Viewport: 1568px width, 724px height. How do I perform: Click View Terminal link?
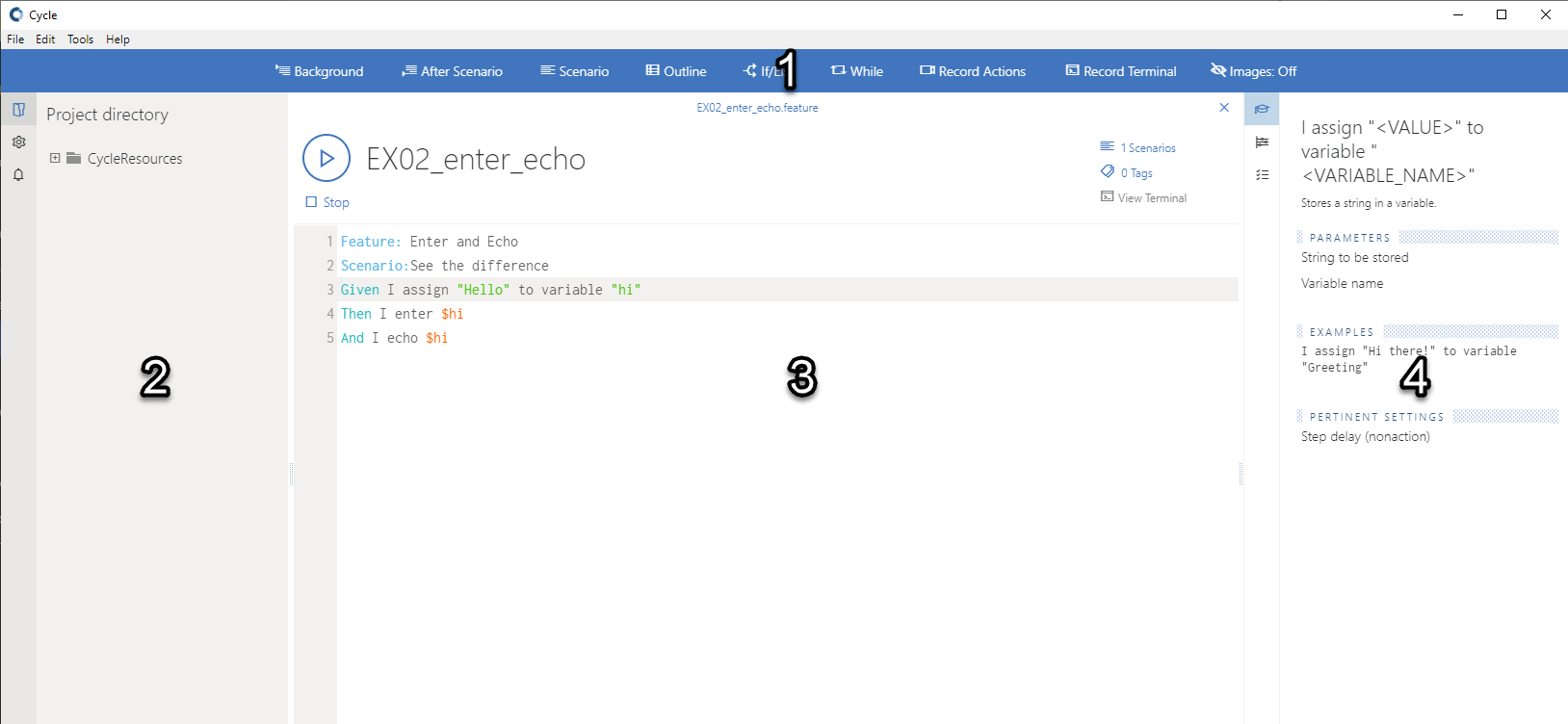click(1151, 198)
